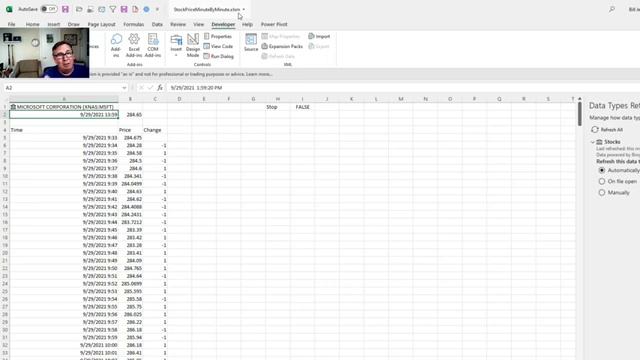The height and width of the screenshot is (360, 640).
Task: Collapse the Stocks section in Data Types pane
Action: point(593,142)
